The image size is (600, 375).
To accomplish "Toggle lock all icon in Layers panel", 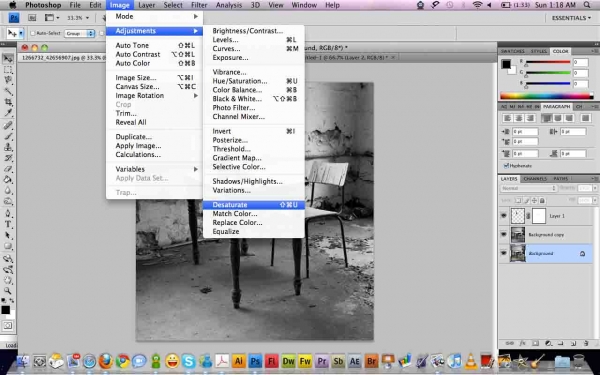I will (x=542, y=201).
